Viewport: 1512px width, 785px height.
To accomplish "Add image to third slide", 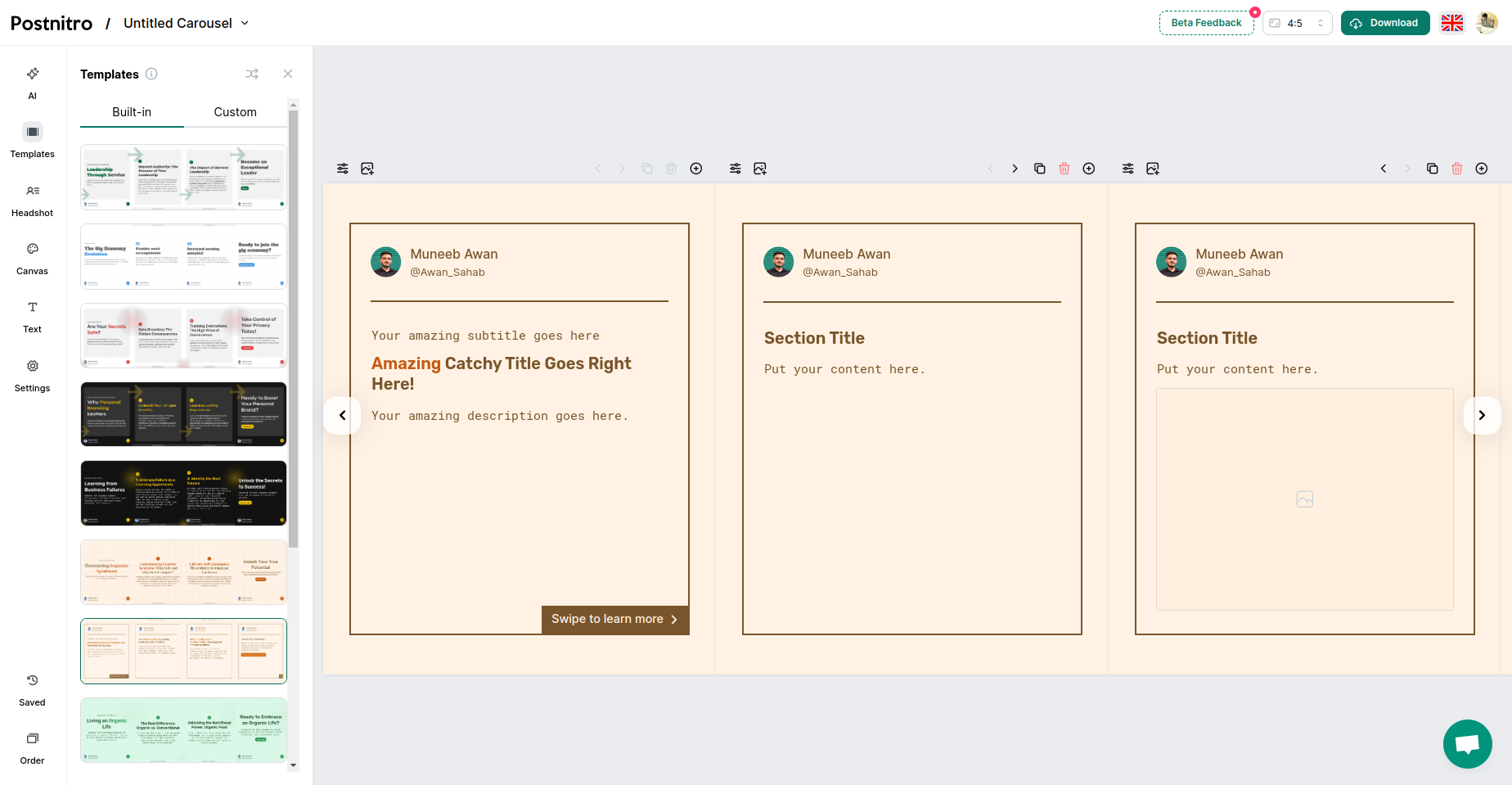I will point(1153,169).
